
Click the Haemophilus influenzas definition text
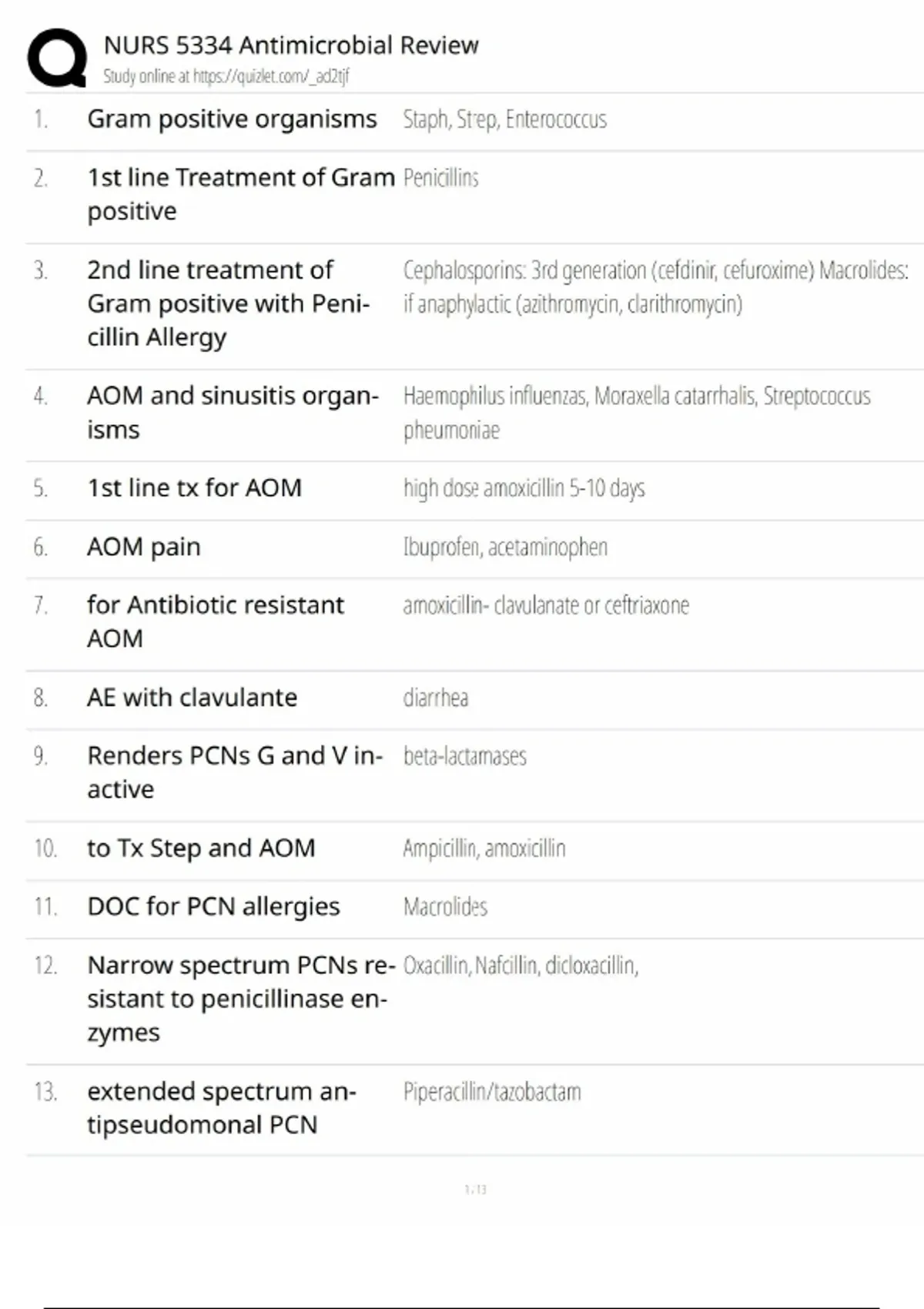tap(636, 412)
